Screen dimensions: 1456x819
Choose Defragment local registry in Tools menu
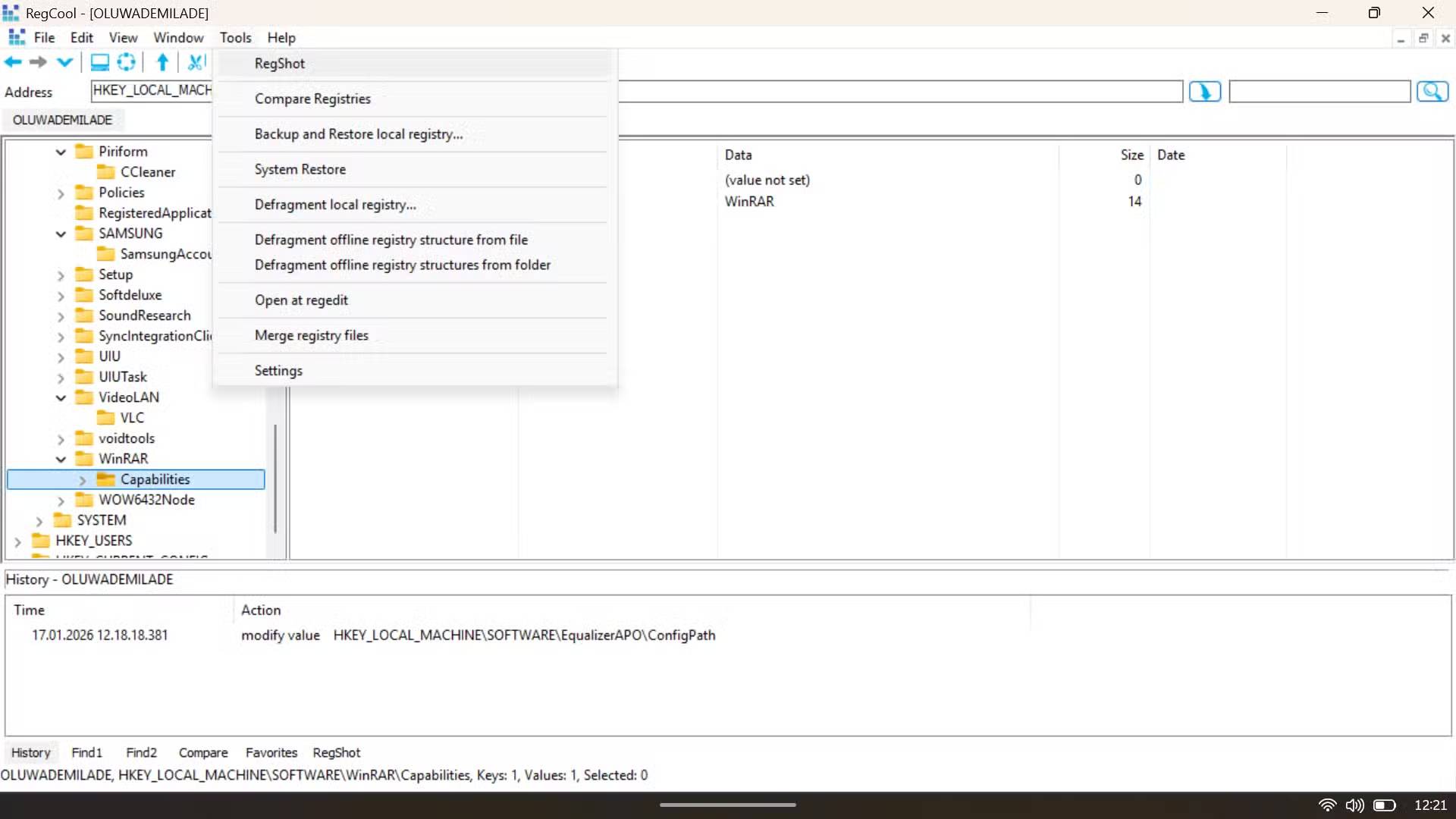click(x=334, y=204)
